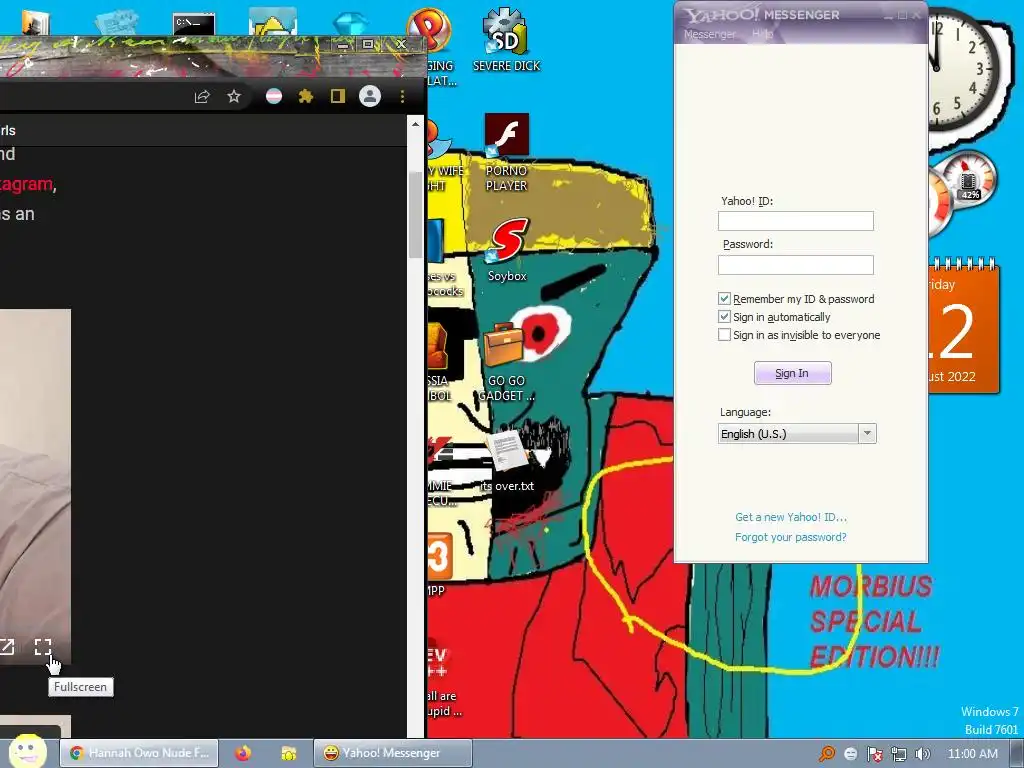Open the Help menu in Yahoo Messenger
This screenshot has width=1024, height=768.
pos(762,34)
